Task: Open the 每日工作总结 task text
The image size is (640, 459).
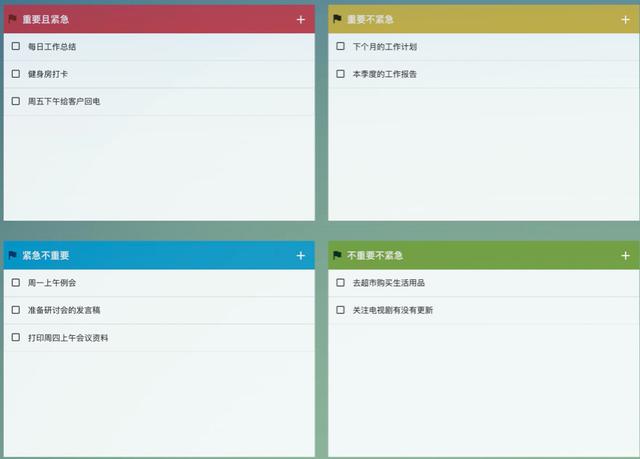Action: [x=52, y=47]
